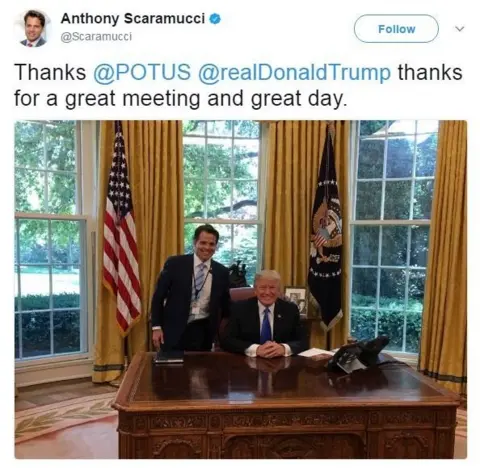Click the white papers on the desk
Image resolution: width=480 pixels, height=468 pixels.
[x=316, y=353]
